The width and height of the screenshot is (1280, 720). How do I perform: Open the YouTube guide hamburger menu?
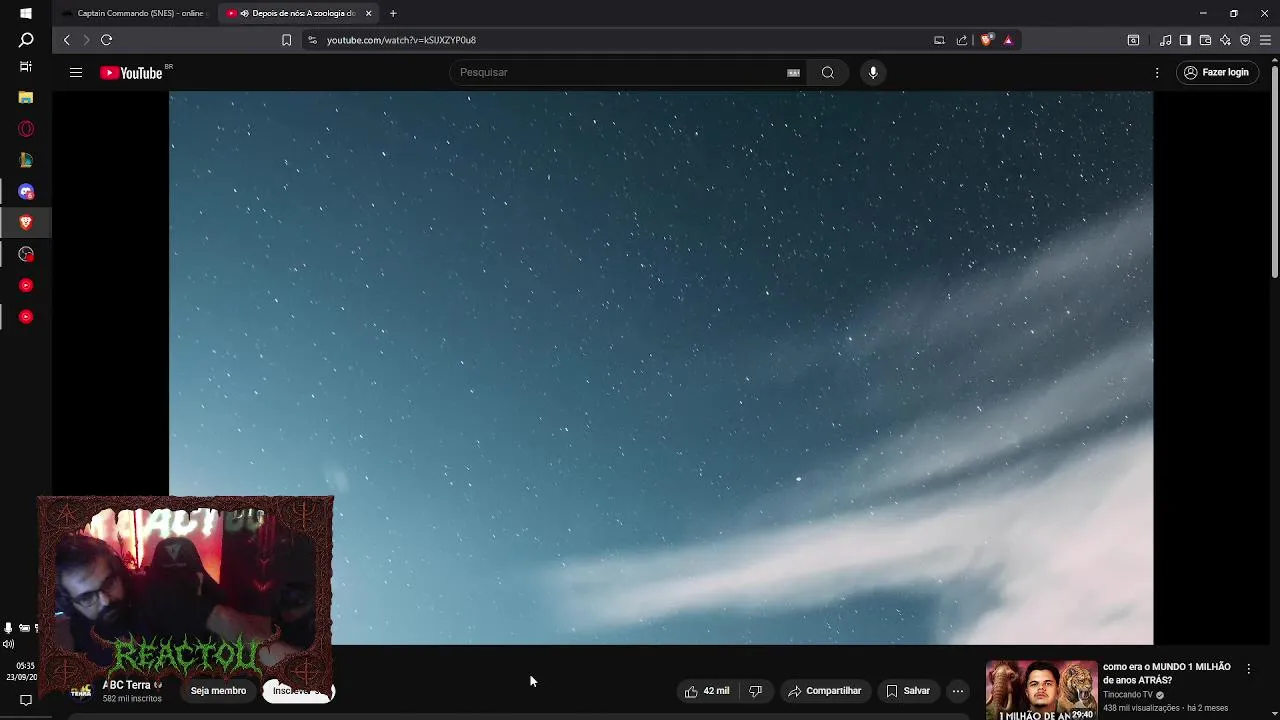[x=76, y=72]
